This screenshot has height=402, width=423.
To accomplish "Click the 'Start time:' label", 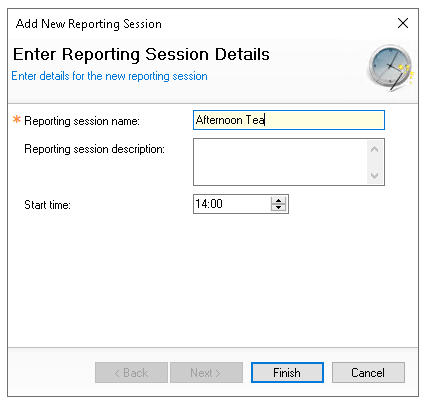I will (x=47, y=204).
